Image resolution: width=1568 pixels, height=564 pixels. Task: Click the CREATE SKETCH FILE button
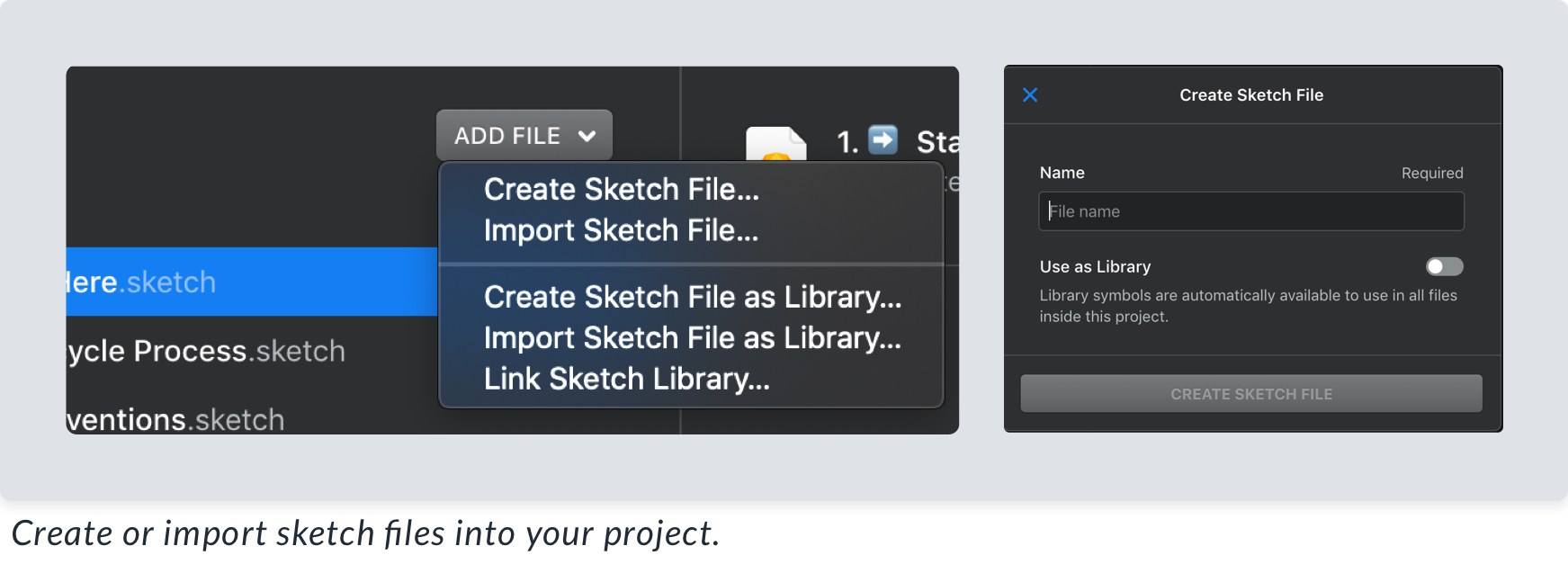1250,394
